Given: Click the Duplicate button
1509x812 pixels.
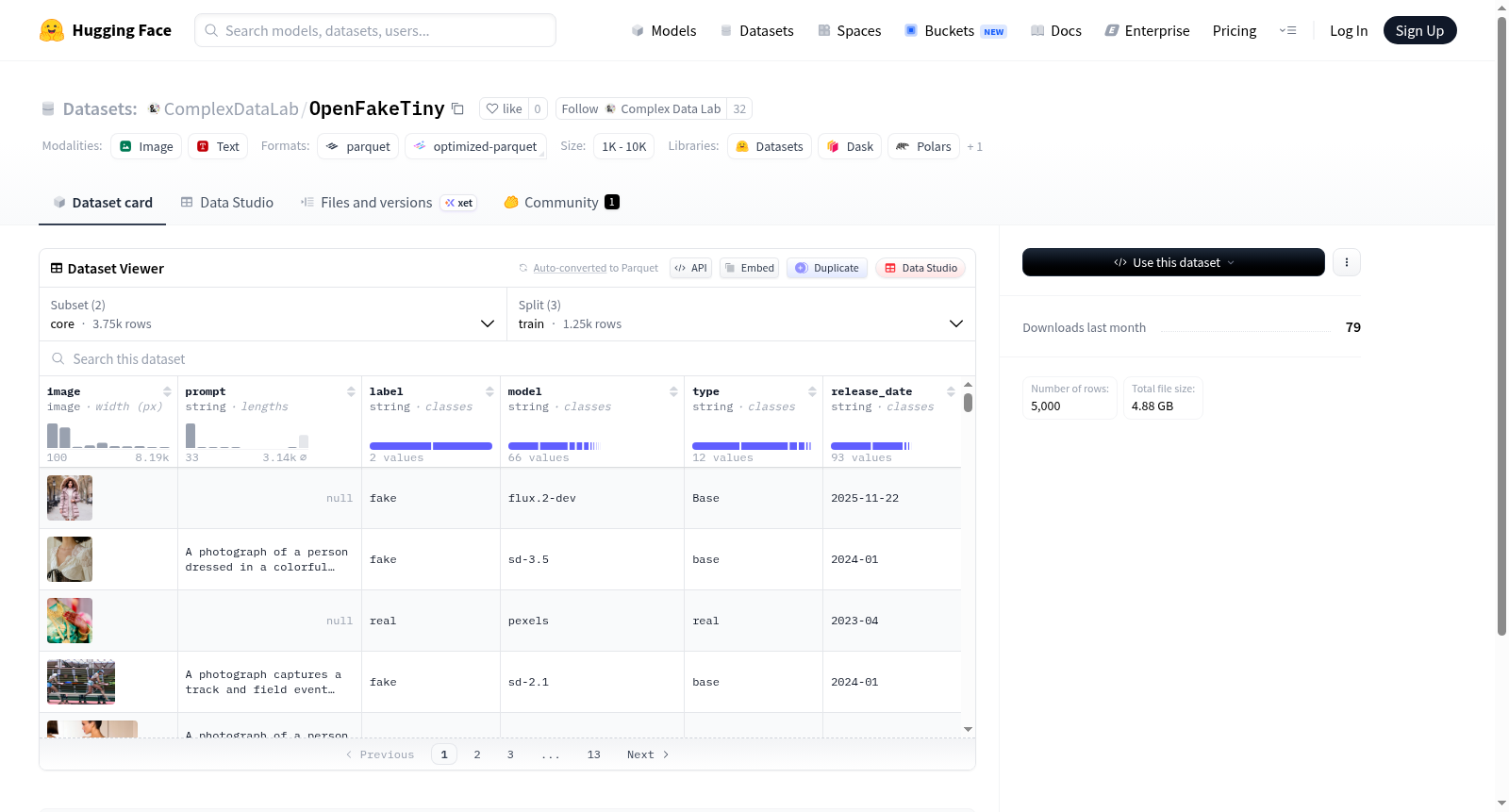Looking at the screenshot, I should [x=827, y=268].
